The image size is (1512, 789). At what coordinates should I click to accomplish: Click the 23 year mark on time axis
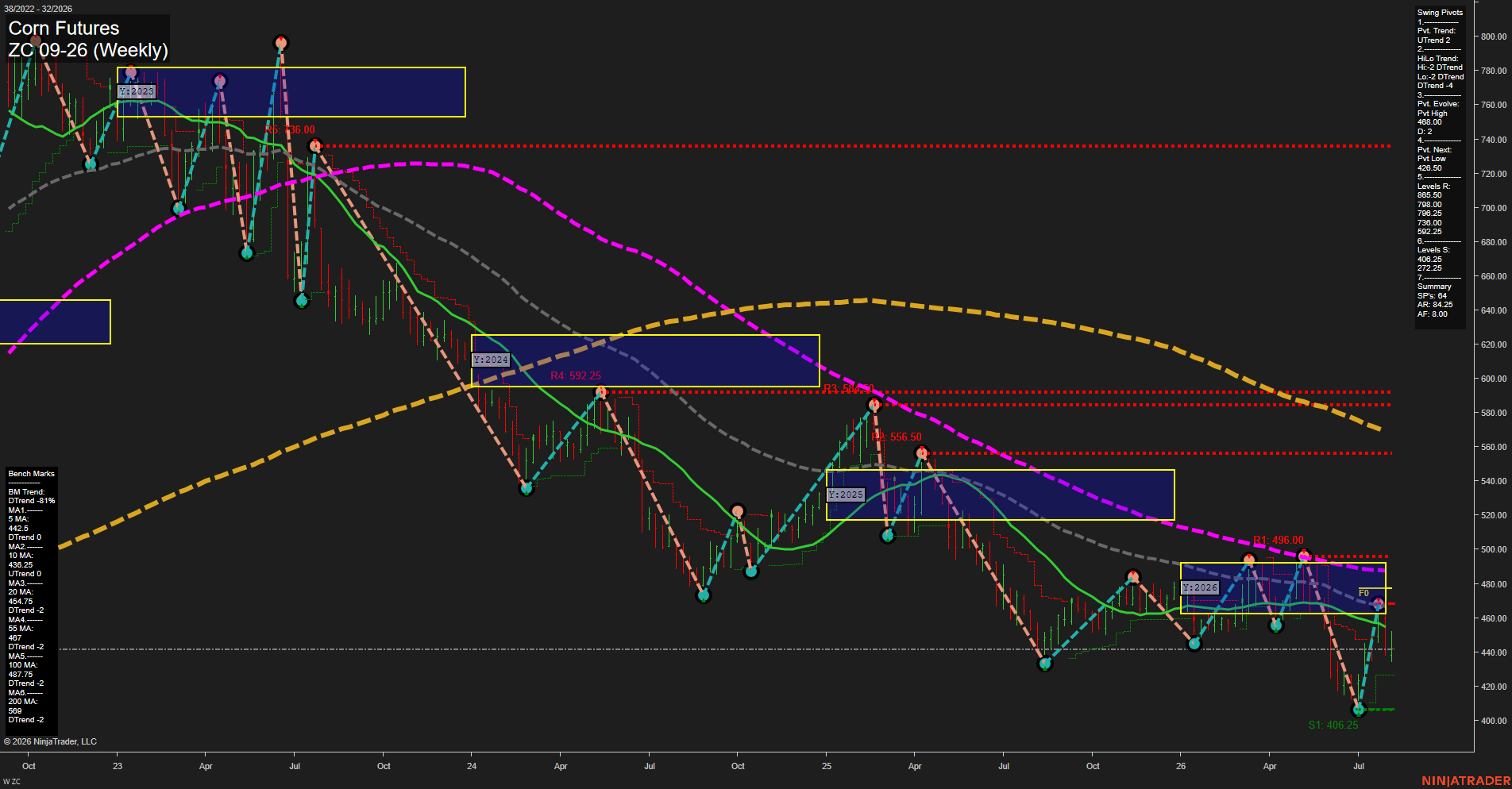tap(118, 766)
